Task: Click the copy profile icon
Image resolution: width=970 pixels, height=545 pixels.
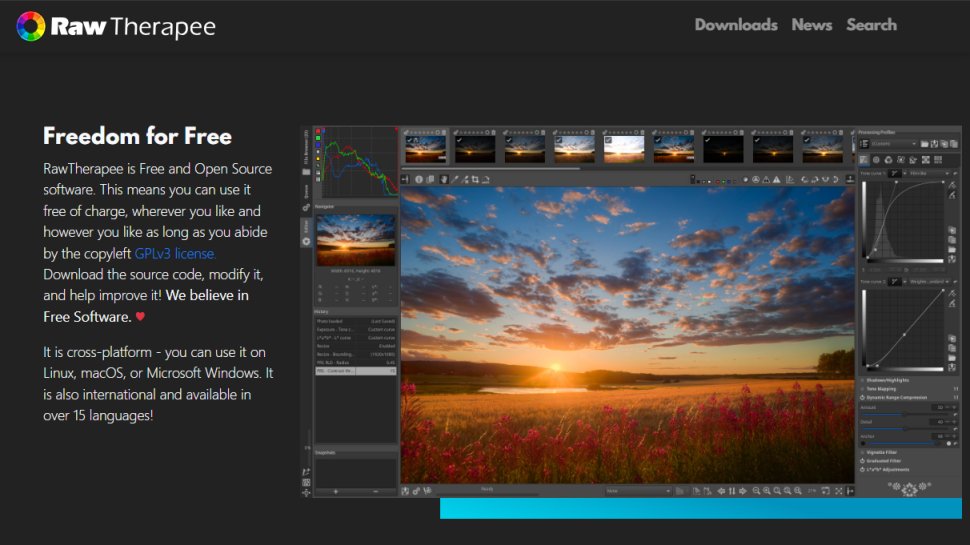Action: 944,144
